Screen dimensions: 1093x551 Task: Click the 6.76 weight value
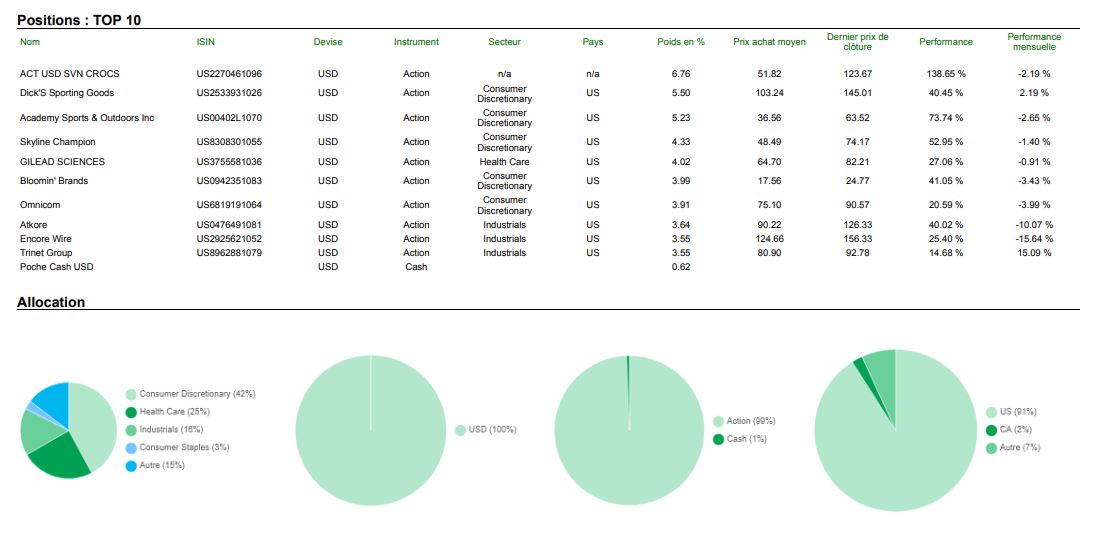point(681,74)
